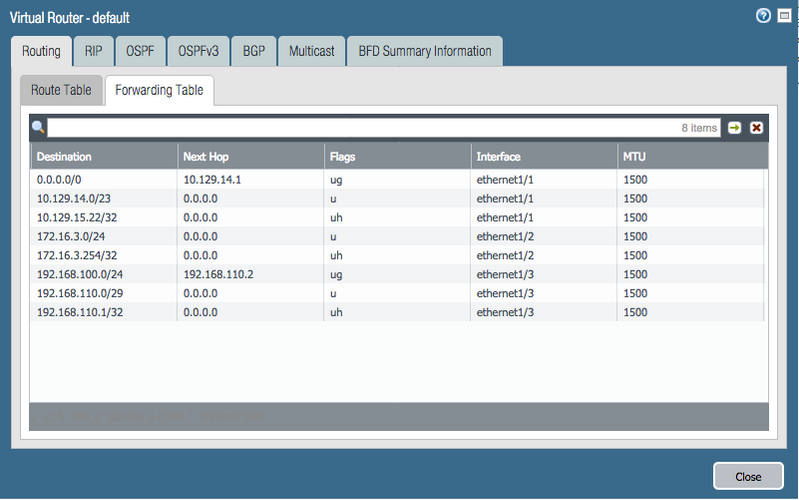Screen dimensions: 799x500
Task: Click the green arrow apply filter icon
Action: click(x=735, y=128)
